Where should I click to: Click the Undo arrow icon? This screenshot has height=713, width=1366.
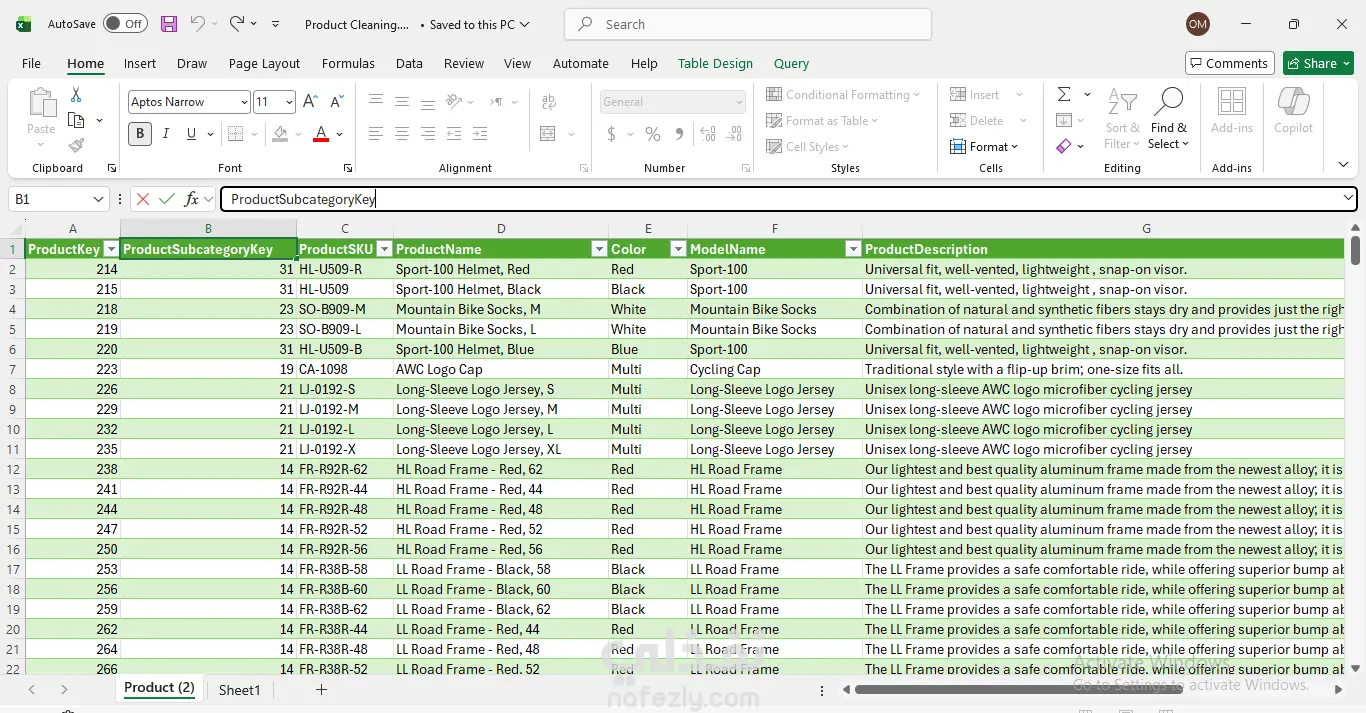point(198,24)
